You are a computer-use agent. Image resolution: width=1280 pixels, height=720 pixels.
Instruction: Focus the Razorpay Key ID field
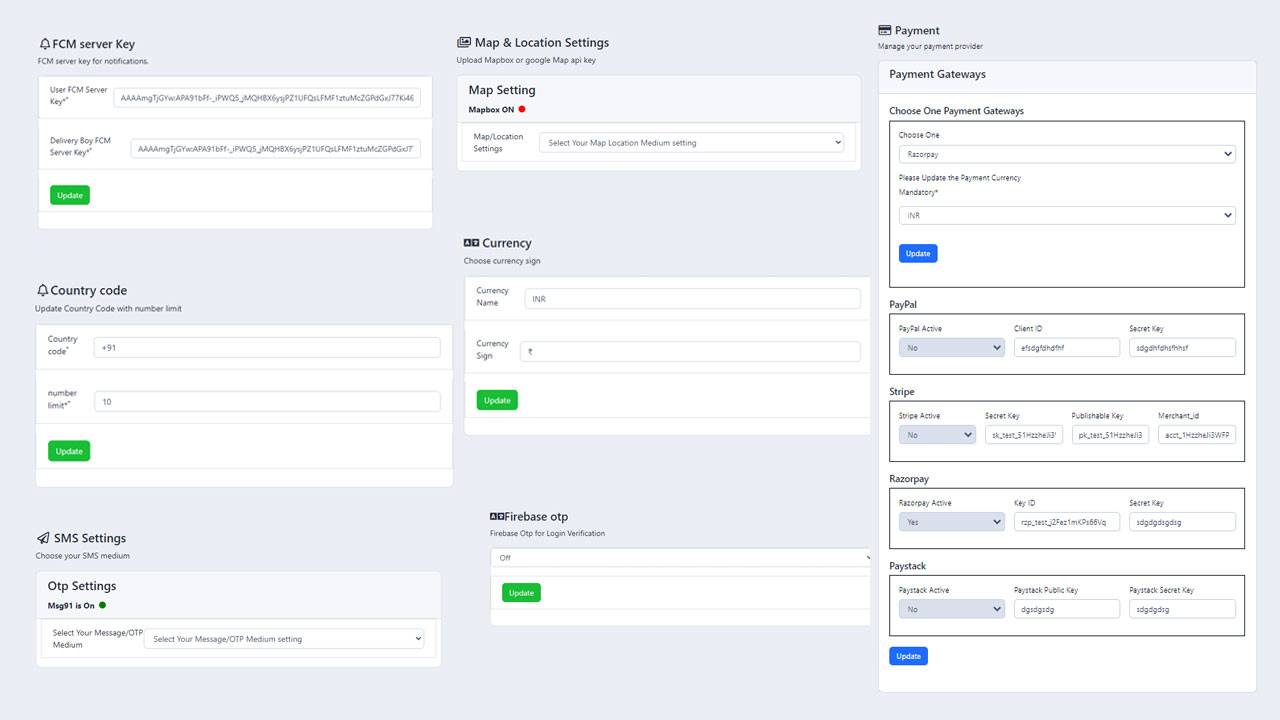1066,522
